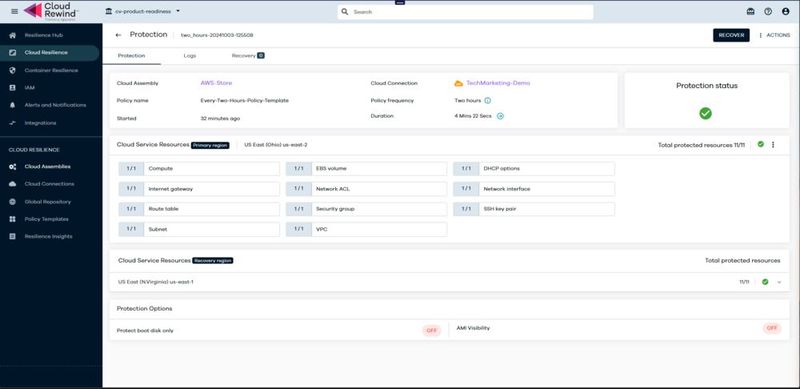Open the user account profile icon
This screenshot has width=800, height=389.
pyautogui.click(x=786, y=11)
